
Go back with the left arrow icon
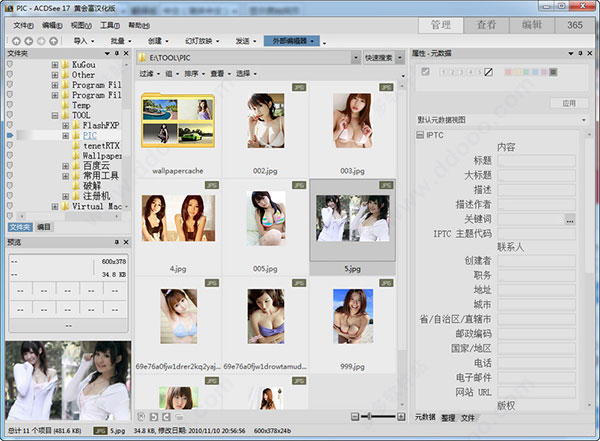pos(29,41)
